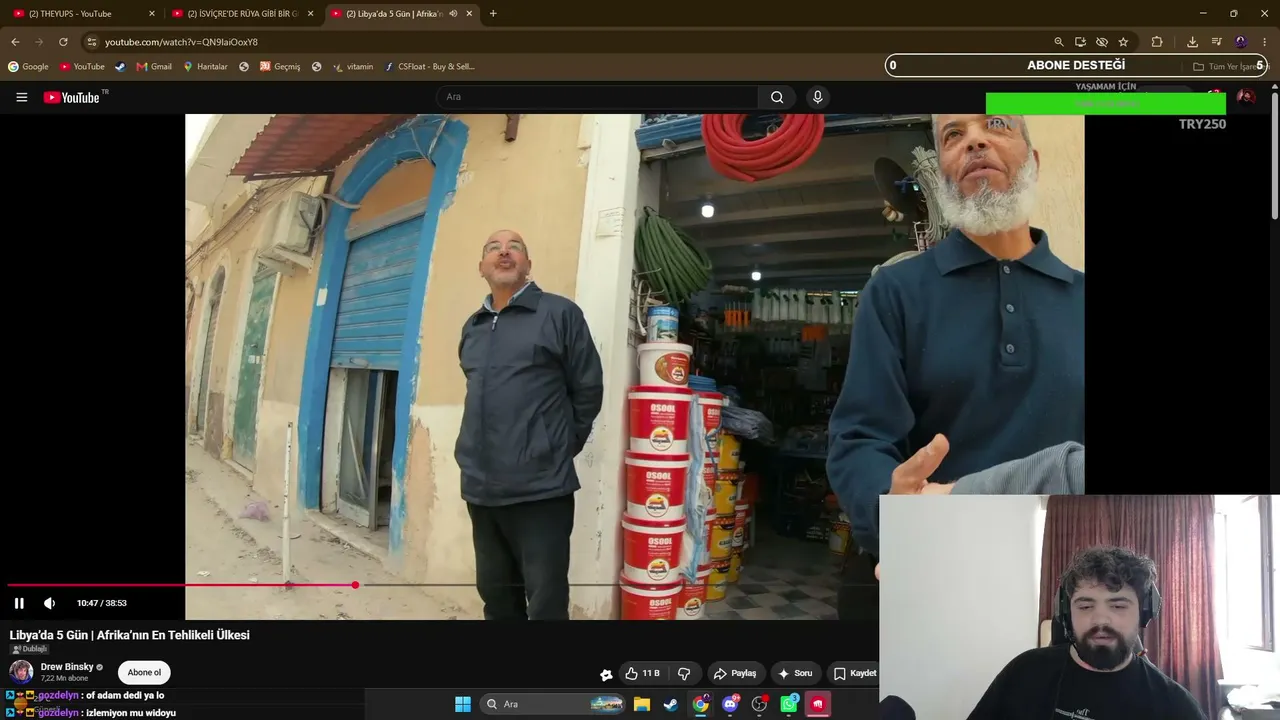1280x720 pixels.
Task: Go to YouTube home via logo
Action: tap(72, 97)
